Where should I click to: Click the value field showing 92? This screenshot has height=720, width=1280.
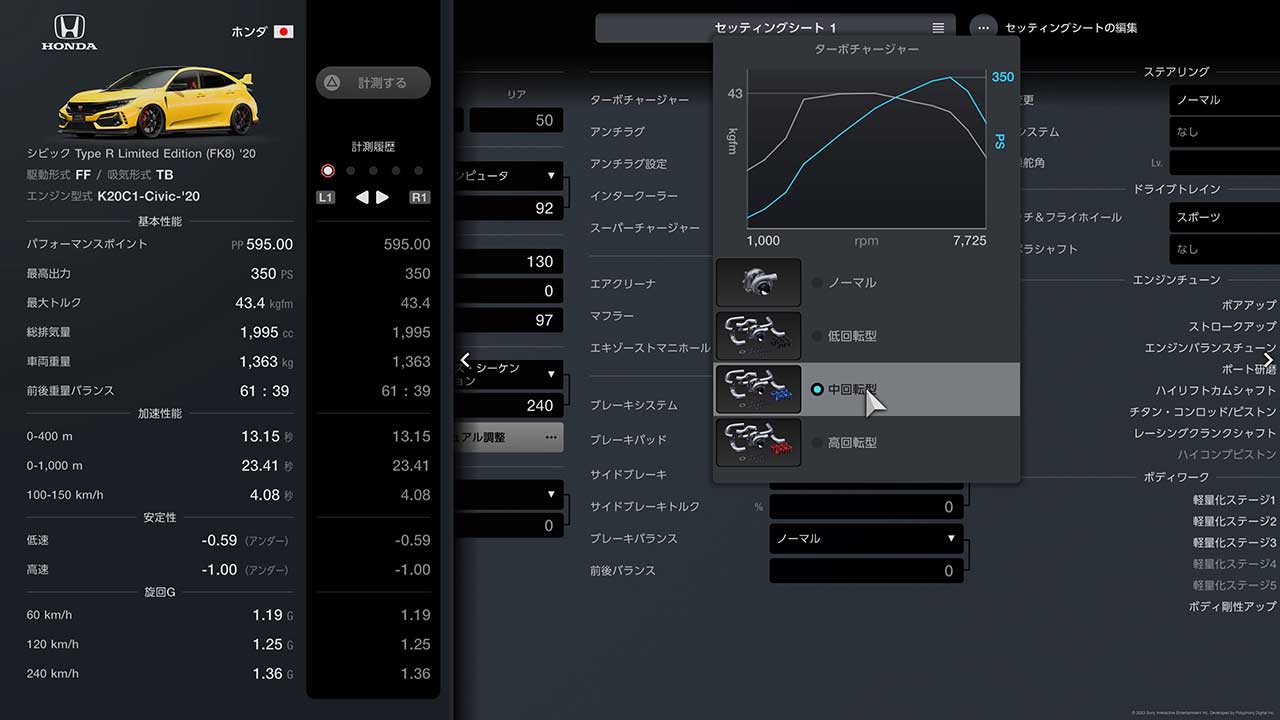tap(509, 208)
